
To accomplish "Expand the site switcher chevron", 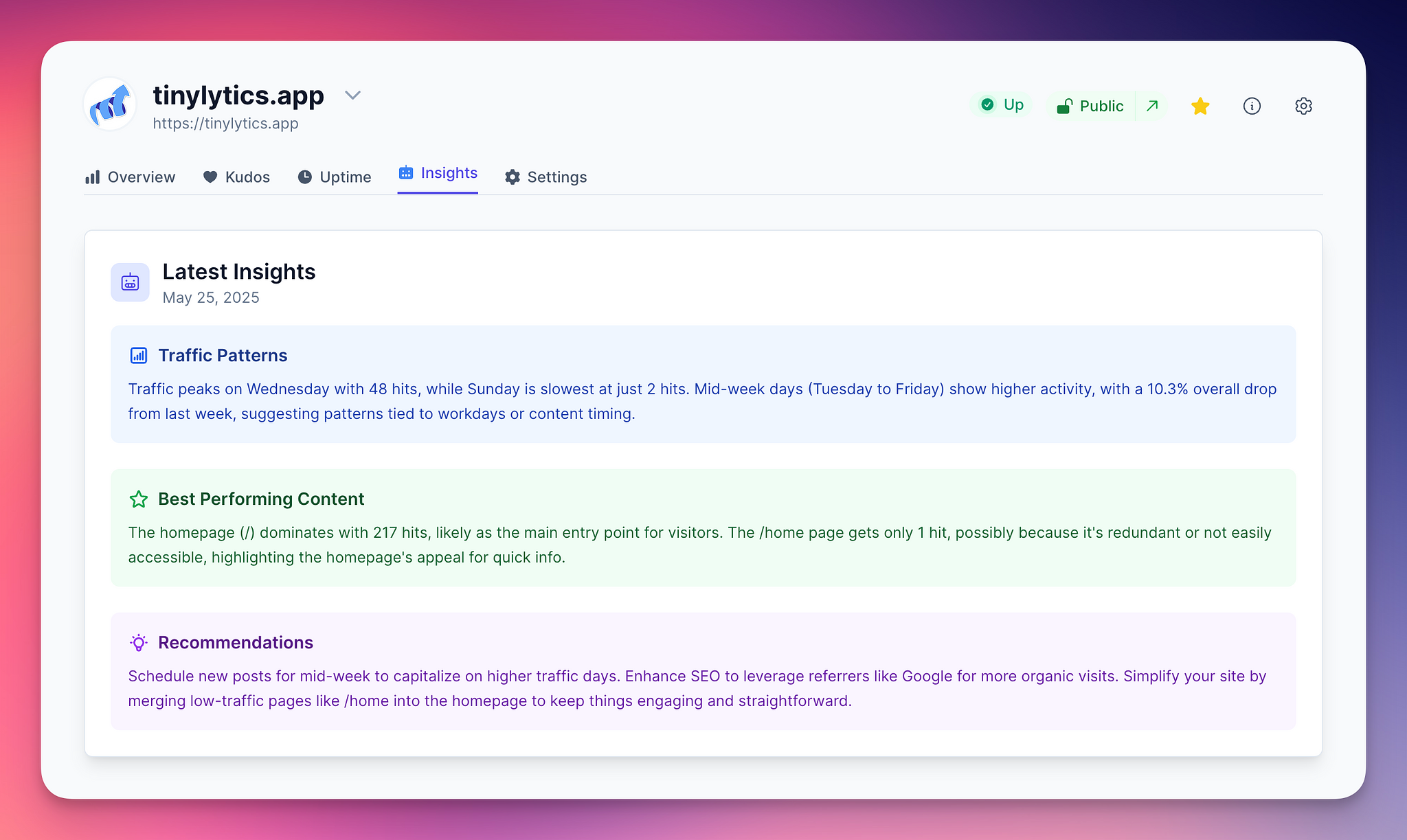I will (352, 95).
